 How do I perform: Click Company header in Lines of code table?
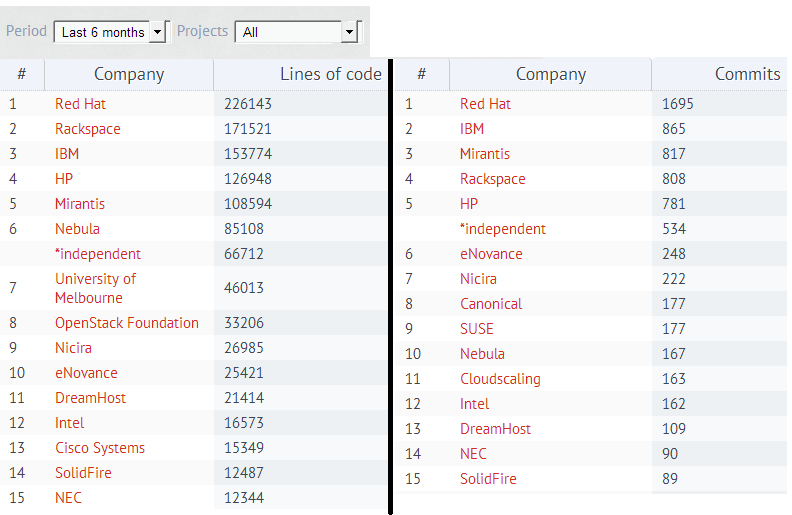(129, 74)
